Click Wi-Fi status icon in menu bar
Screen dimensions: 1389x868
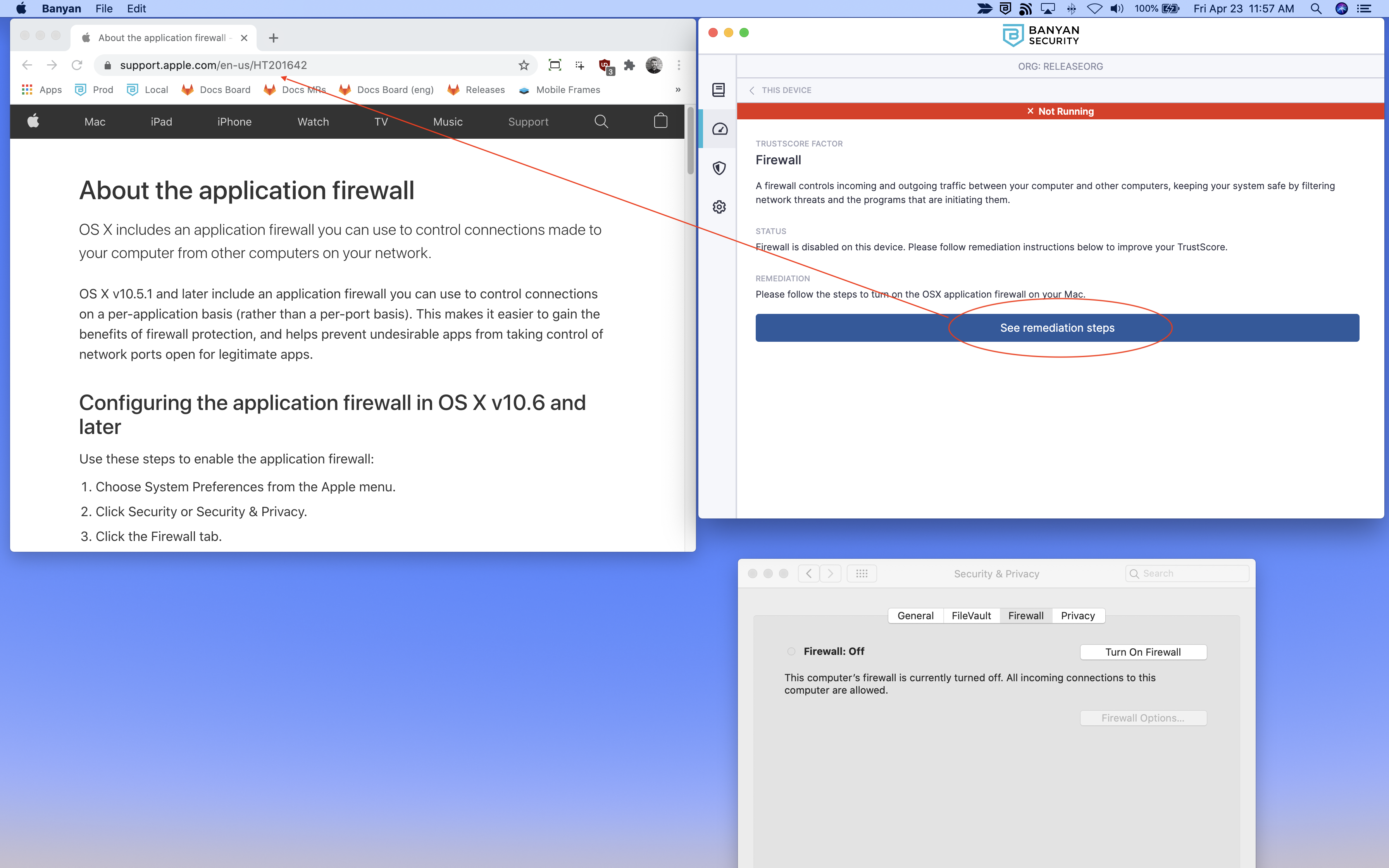[1094, 9]
